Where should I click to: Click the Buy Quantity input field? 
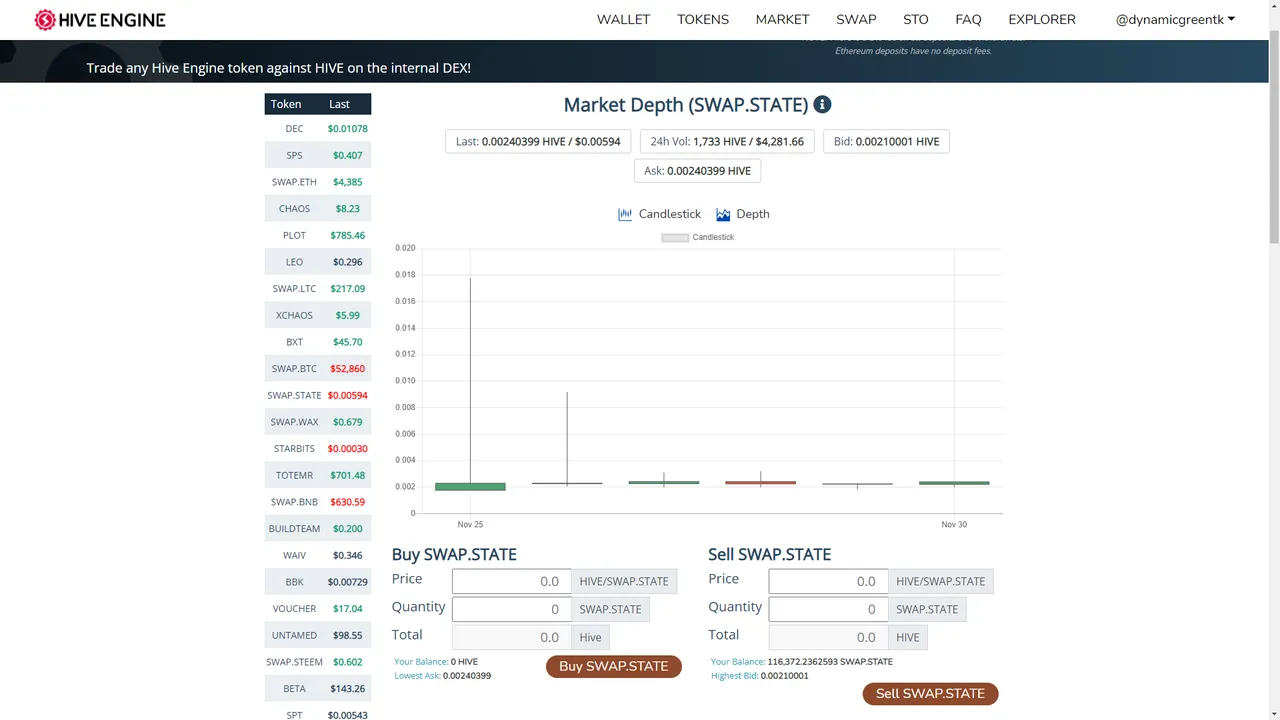point(511,609)
